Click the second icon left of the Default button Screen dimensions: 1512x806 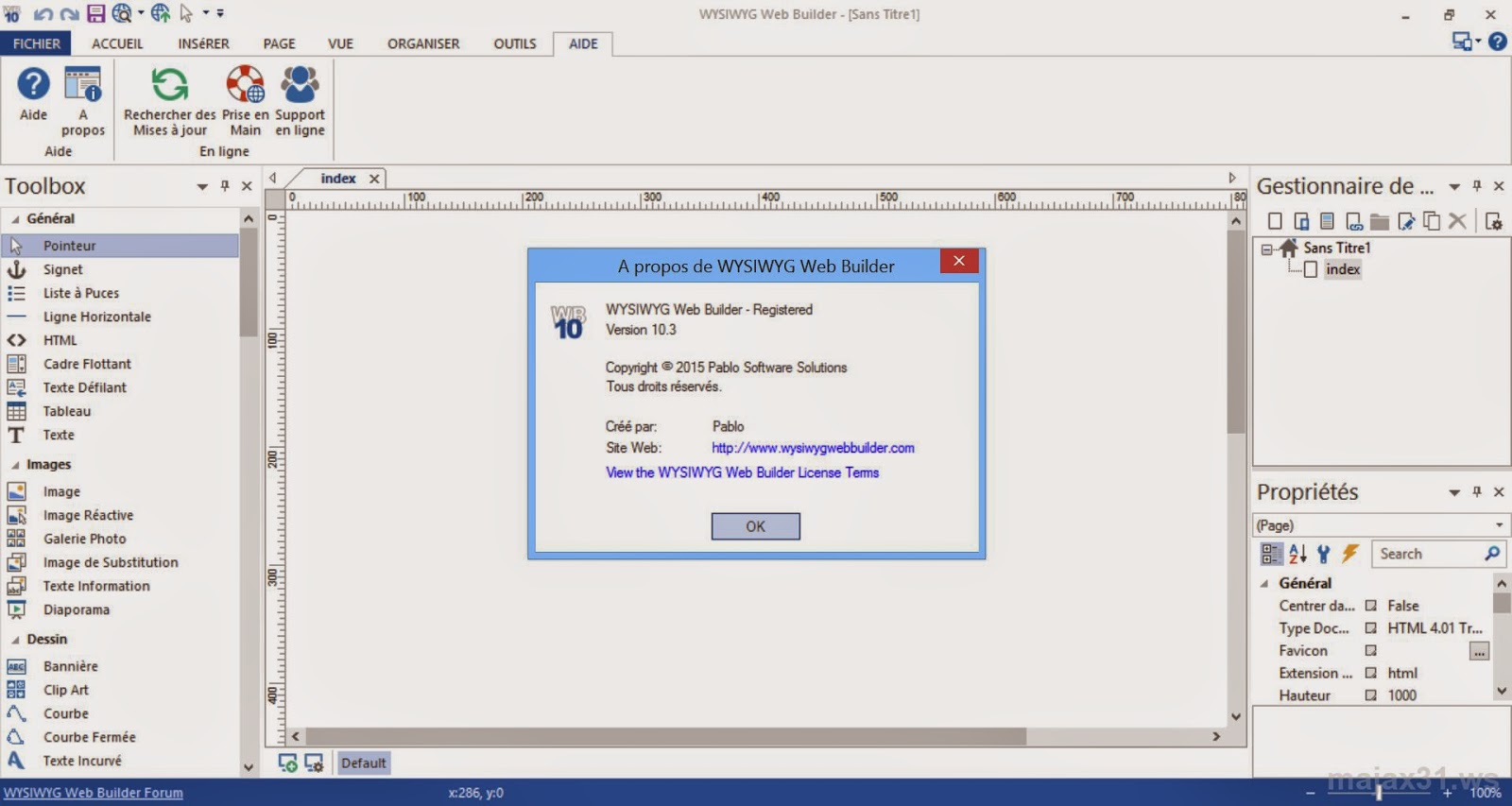point(314,763)
